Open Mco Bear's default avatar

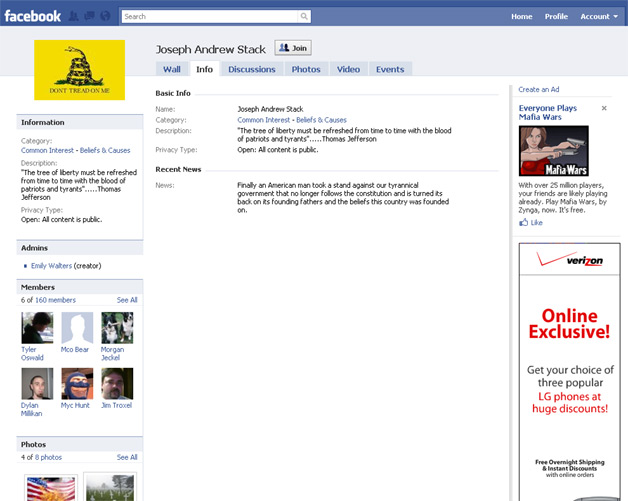tap(77, 328)
